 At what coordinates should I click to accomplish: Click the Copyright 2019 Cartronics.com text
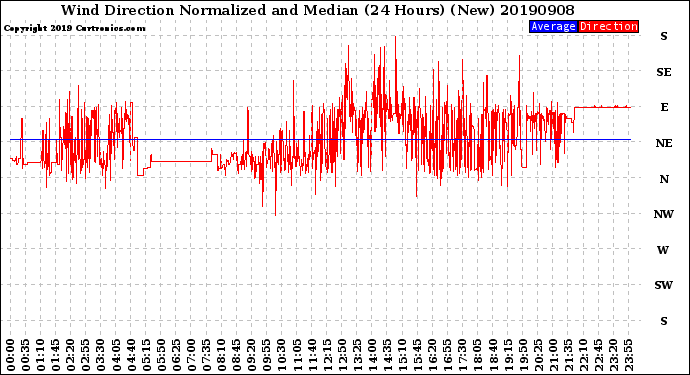[74, 28]
